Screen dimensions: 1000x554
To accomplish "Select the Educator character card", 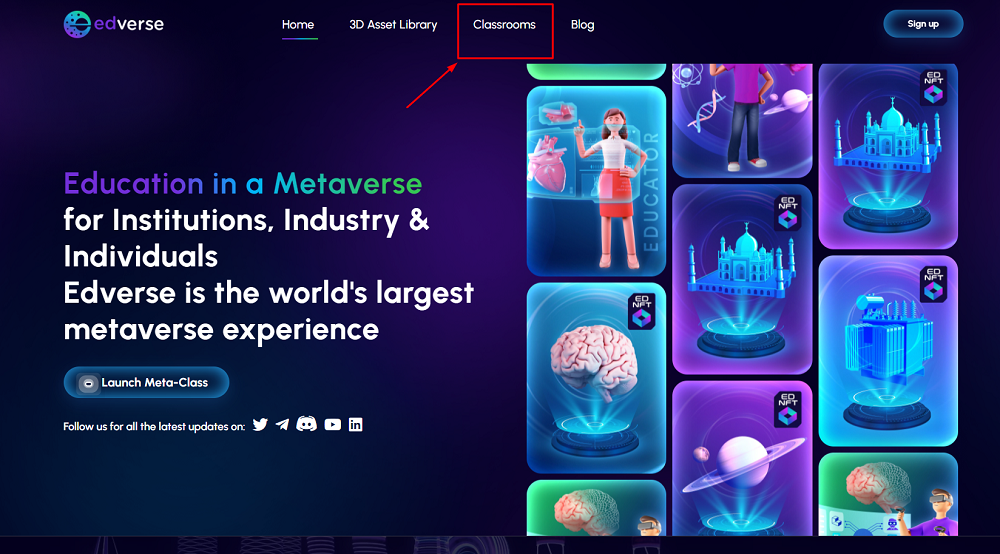I will 596,181.
